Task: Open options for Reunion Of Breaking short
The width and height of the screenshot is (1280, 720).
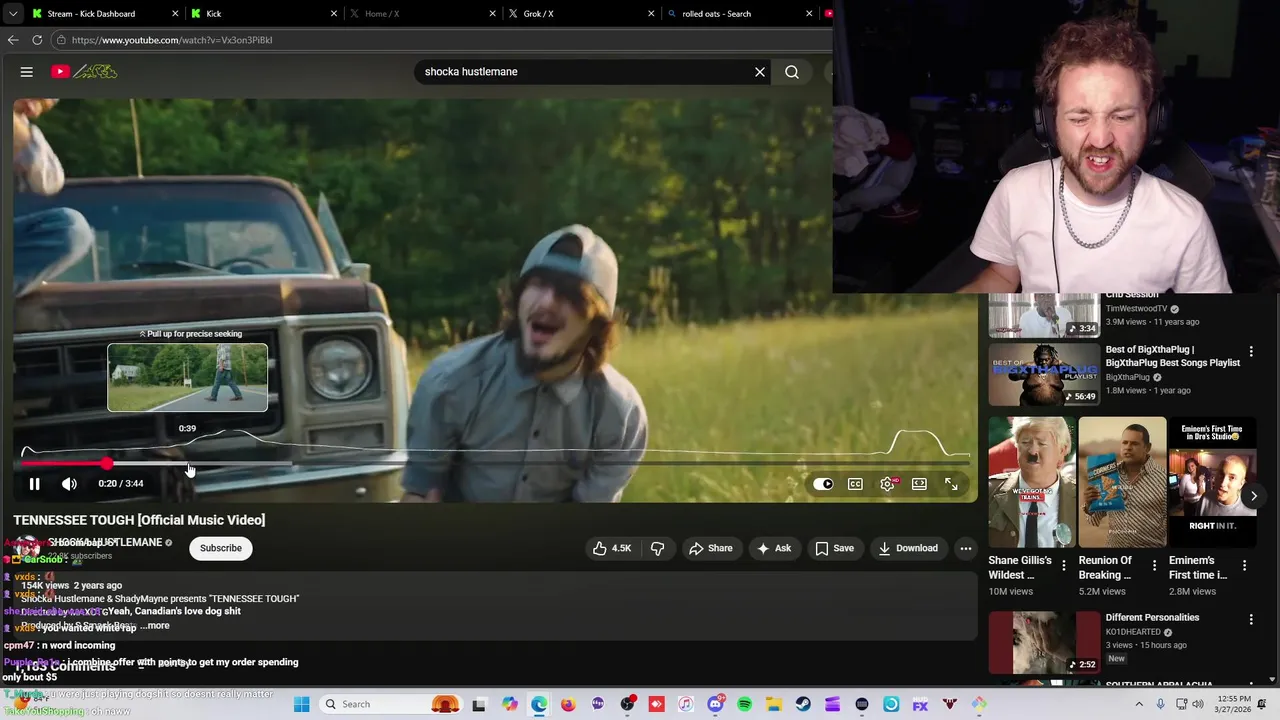Action: click(x=1155, y=566)
